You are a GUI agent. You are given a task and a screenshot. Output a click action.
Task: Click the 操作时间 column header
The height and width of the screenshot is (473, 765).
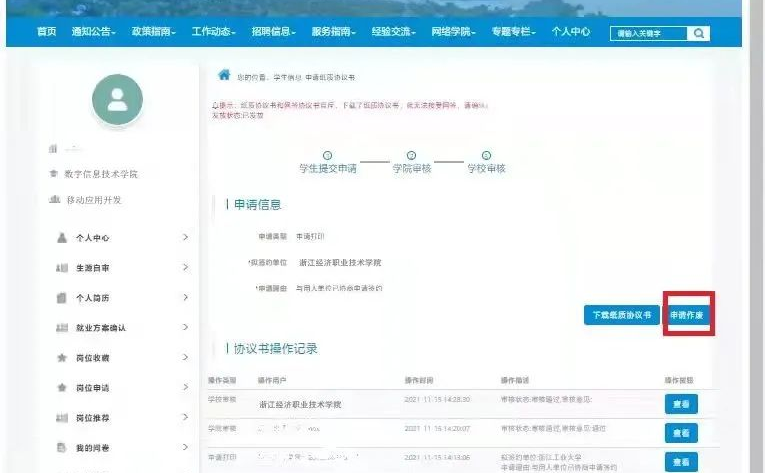(x=419, y=380)
